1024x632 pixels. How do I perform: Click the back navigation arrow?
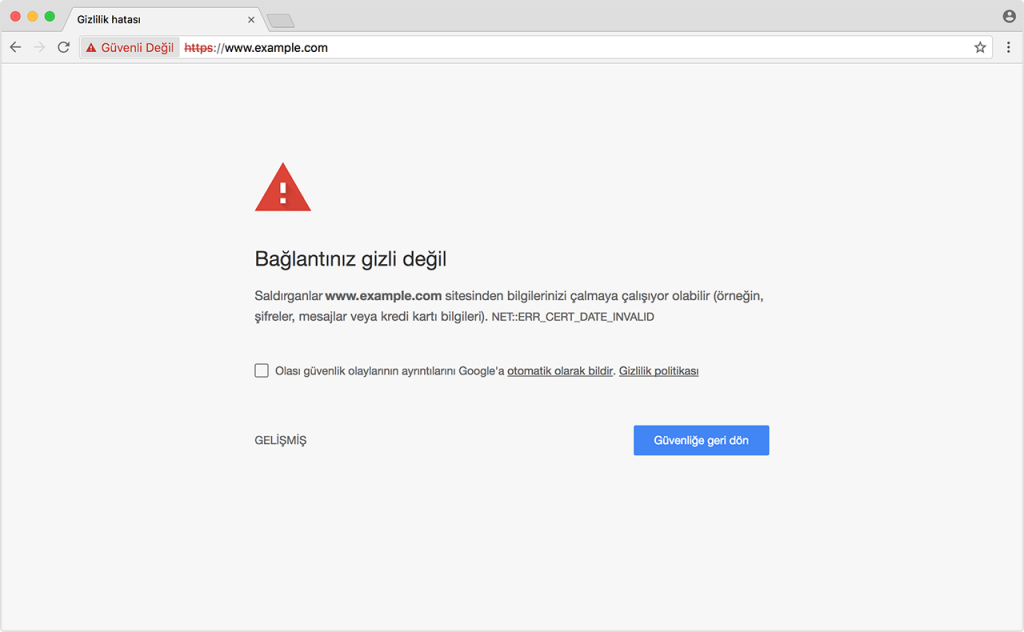click(x=15, y=47)
